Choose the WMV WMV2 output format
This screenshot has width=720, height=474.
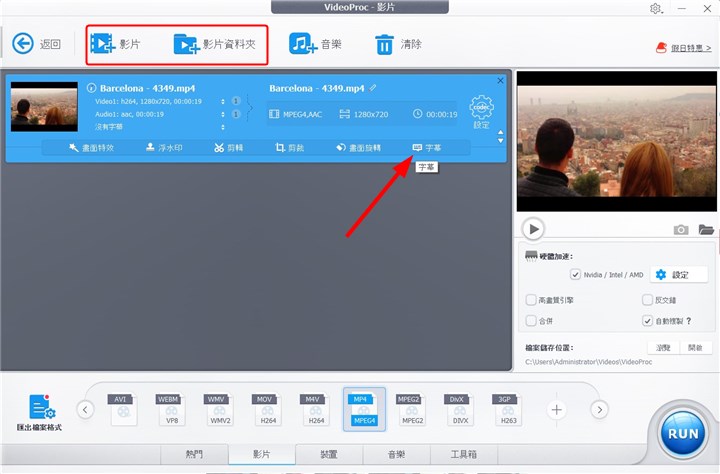219,409
